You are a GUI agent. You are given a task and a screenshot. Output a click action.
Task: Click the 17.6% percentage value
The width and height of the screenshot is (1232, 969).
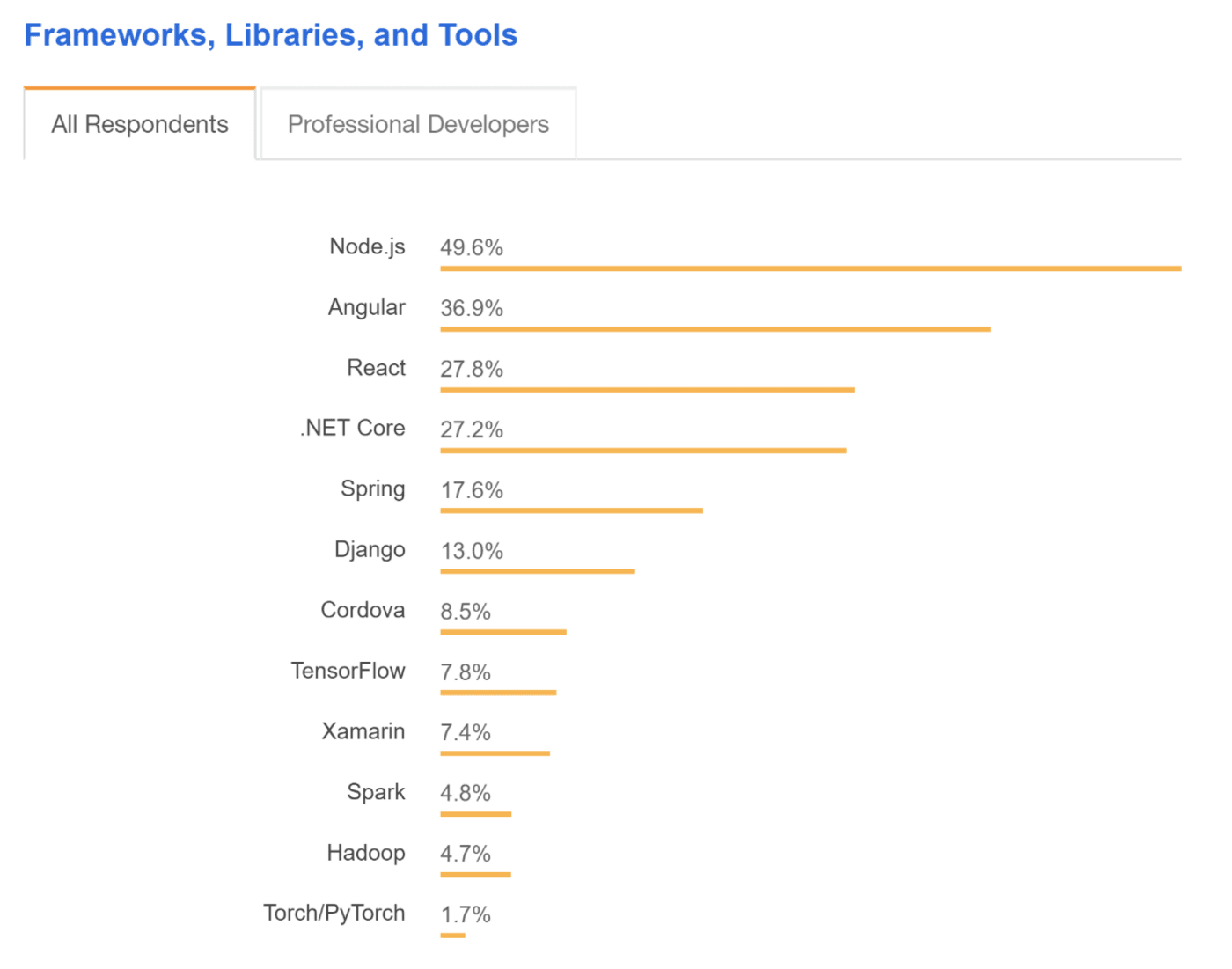tap(472, 490)
